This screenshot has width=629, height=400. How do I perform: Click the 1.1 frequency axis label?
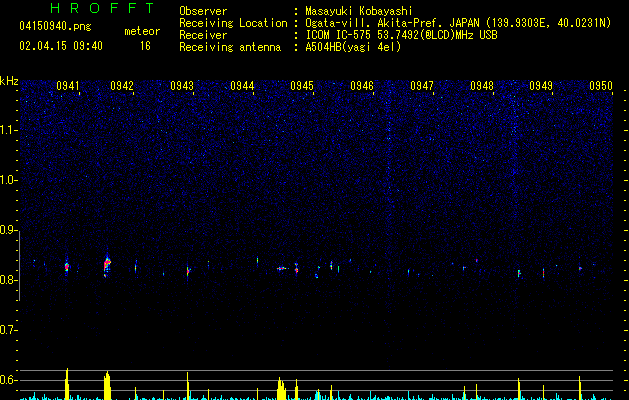[9, 130]
